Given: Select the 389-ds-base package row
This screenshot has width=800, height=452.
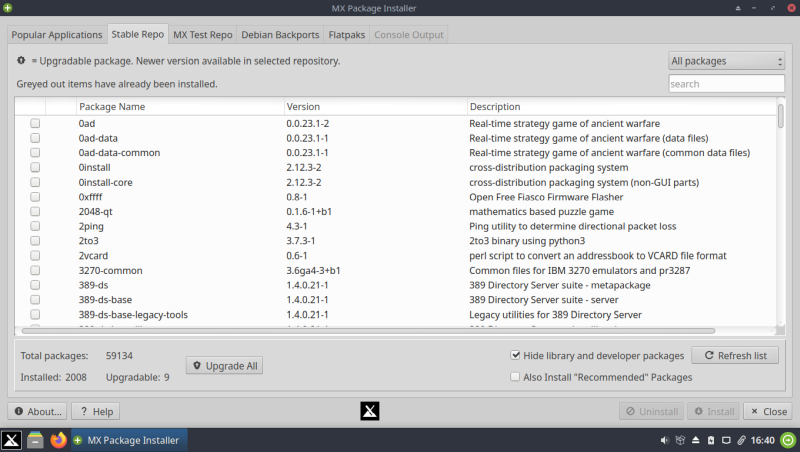Looking at the screenshot, I should point(395,300).
